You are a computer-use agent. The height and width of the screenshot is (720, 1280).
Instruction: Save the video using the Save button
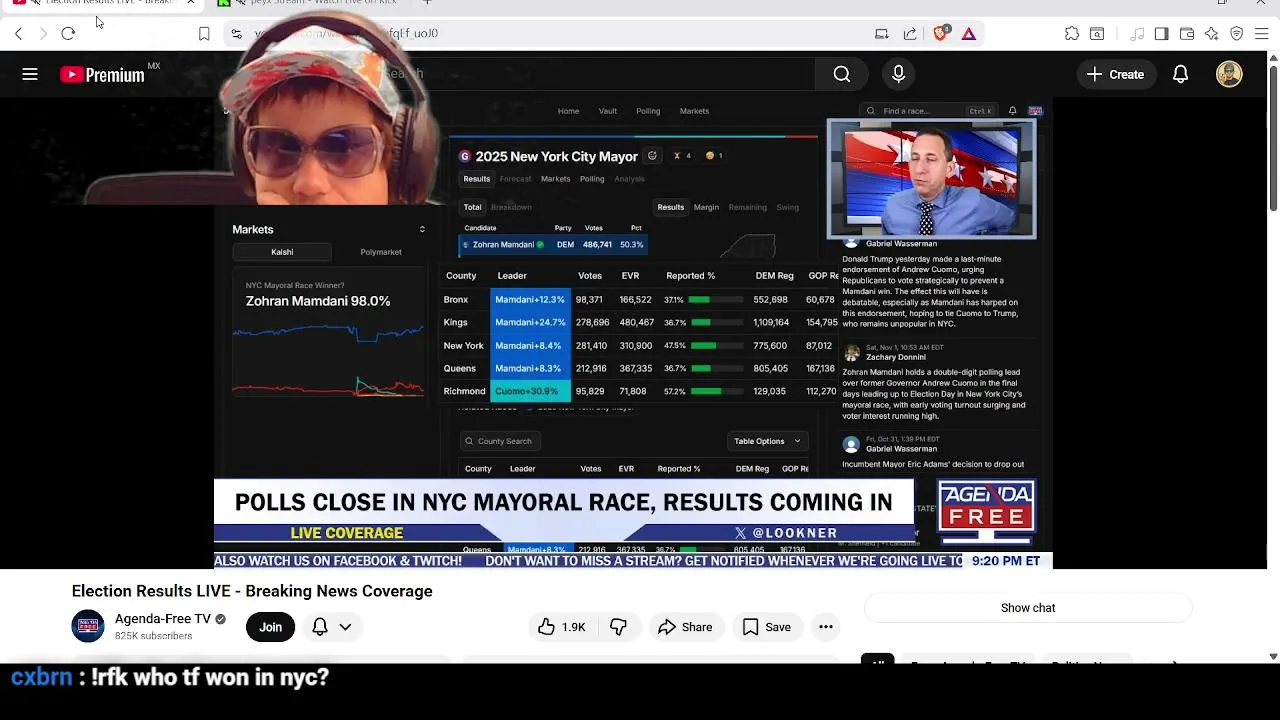pos(767,627)
